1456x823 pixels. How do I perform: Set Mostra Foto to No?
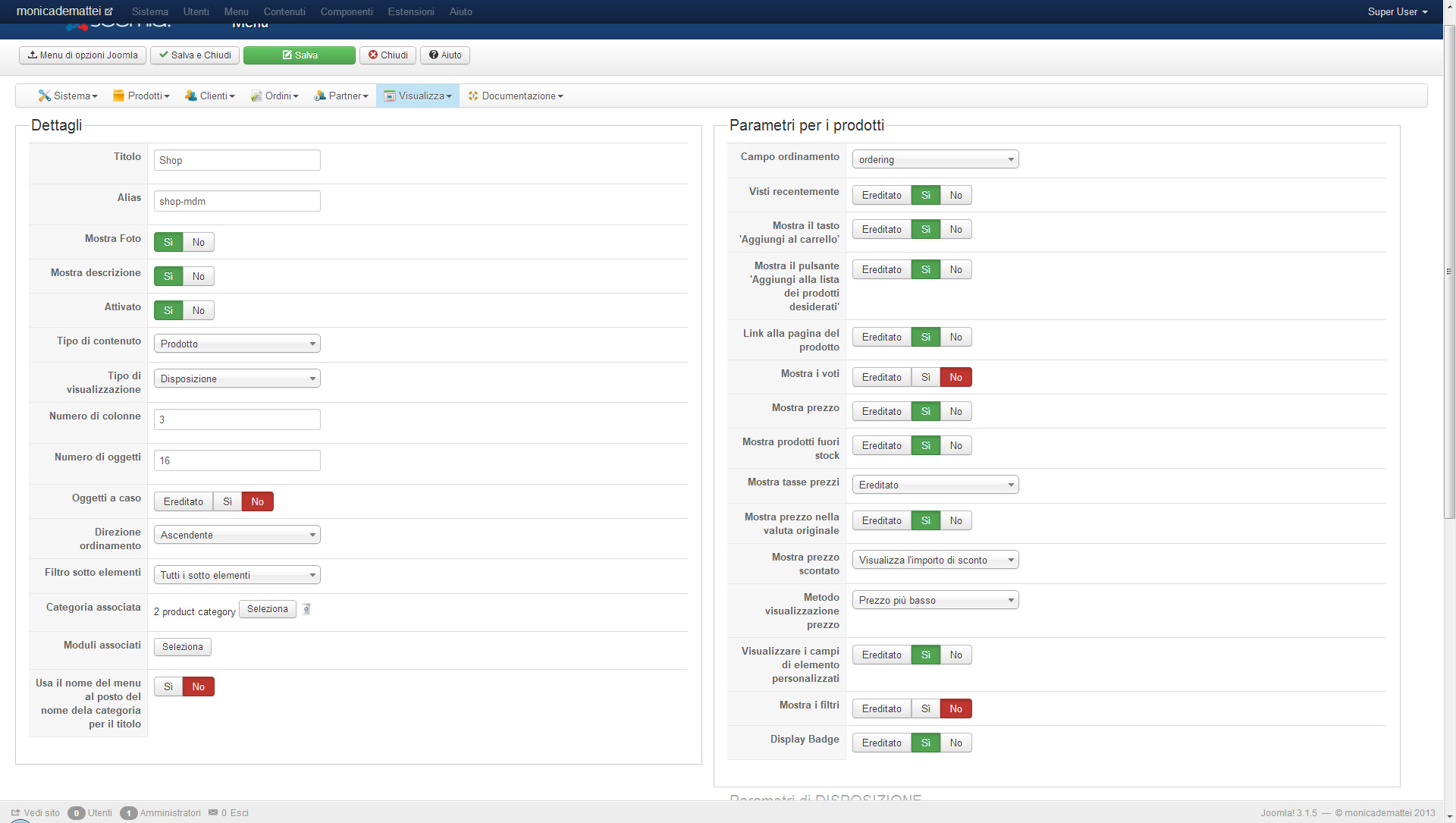tap(198, 242)
